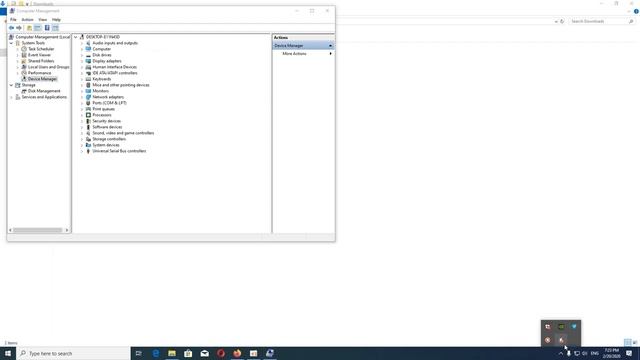Viewport: 640px width, 360px height.
Task: Toggle the Show/Hide Action Pane toolbar icon
Action: (x=55, y=28)
